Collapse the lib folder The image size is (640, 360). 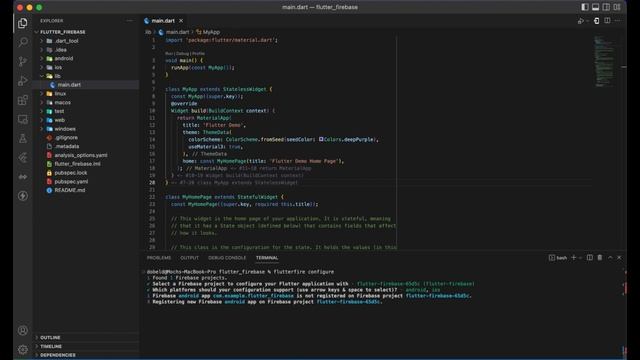(x=57, y=76)
